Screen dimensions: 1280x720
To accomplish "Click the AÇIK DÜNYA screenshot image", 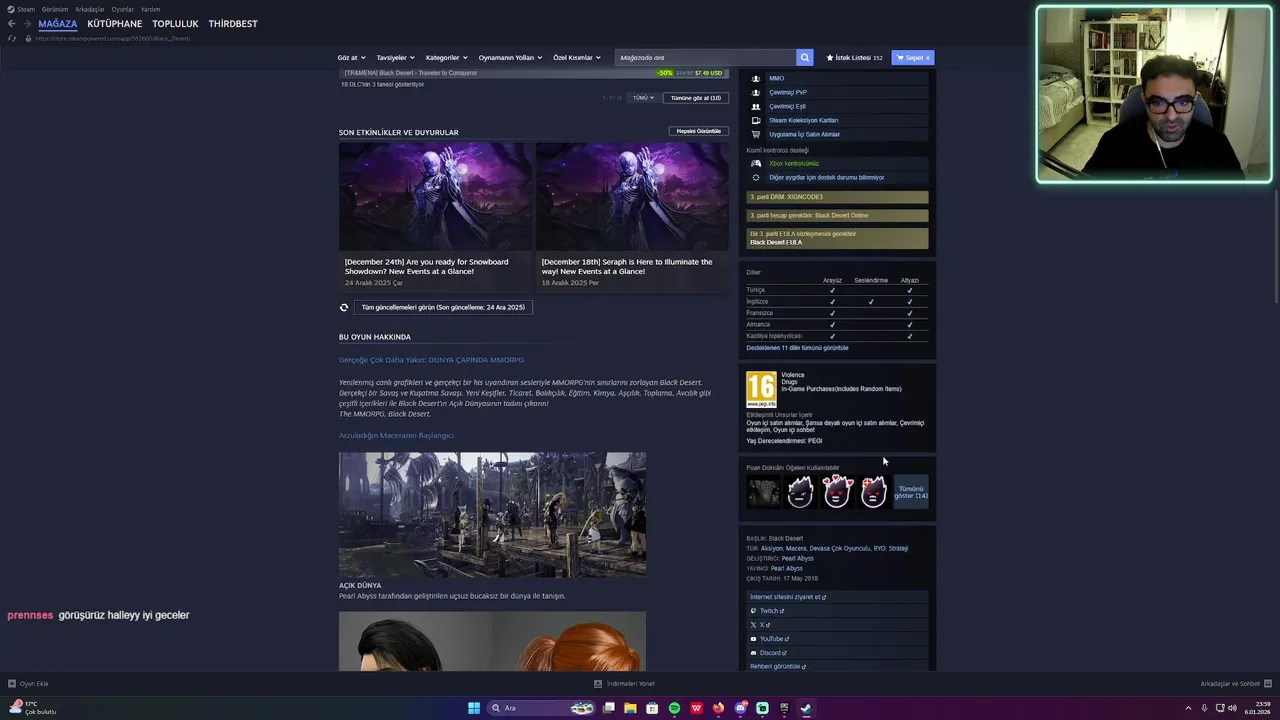I will tap(492, 514).
